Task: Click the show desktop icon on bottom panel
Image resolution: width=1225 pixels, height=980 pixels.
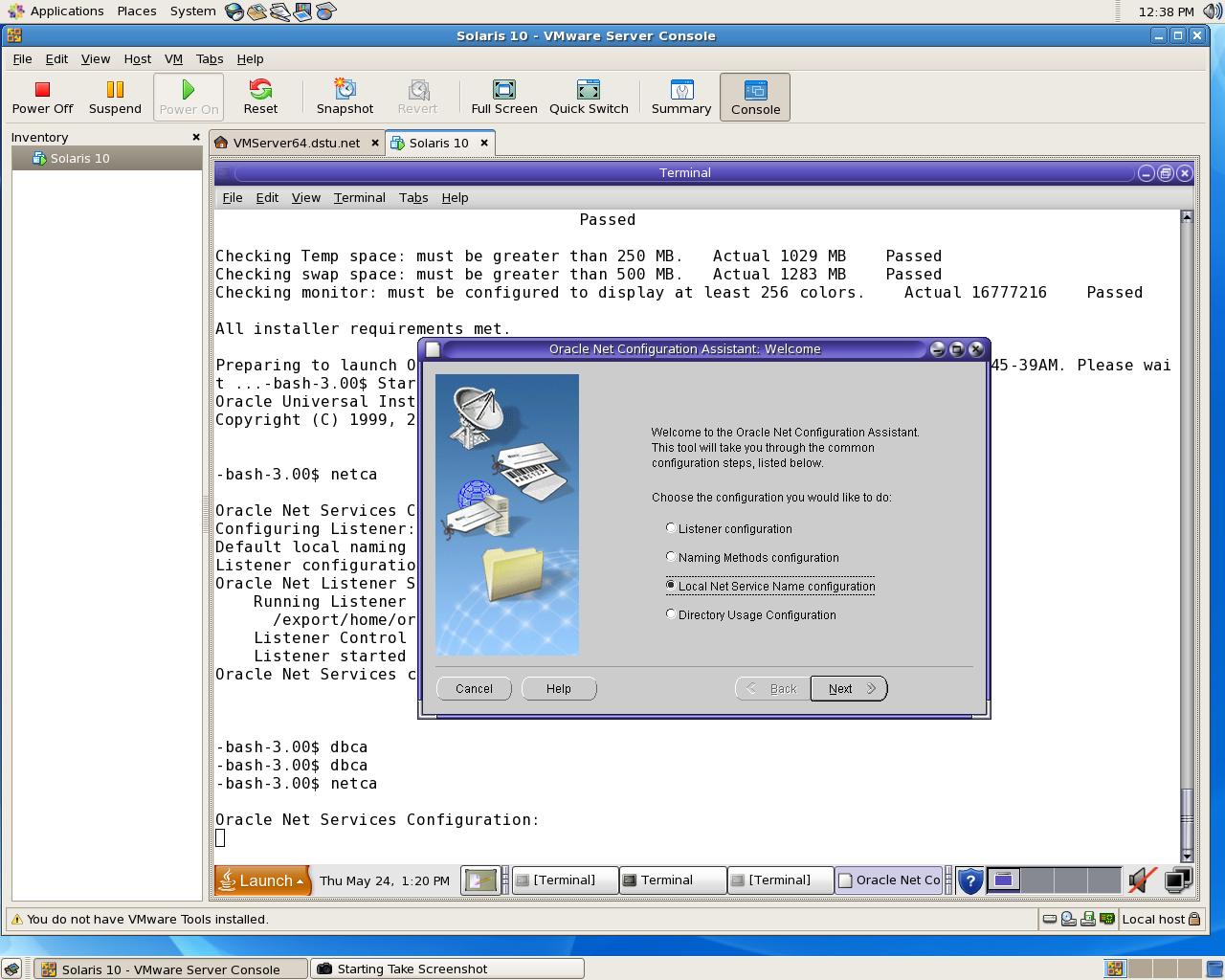Action: (x=11, y=969)
